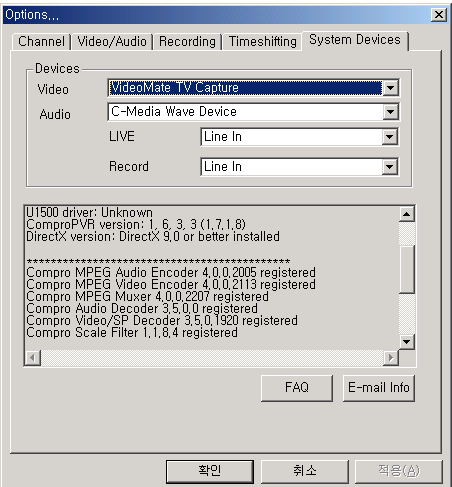452x487 pixels.
Task: Click the DirectX version line
Action: coord(153,237)
